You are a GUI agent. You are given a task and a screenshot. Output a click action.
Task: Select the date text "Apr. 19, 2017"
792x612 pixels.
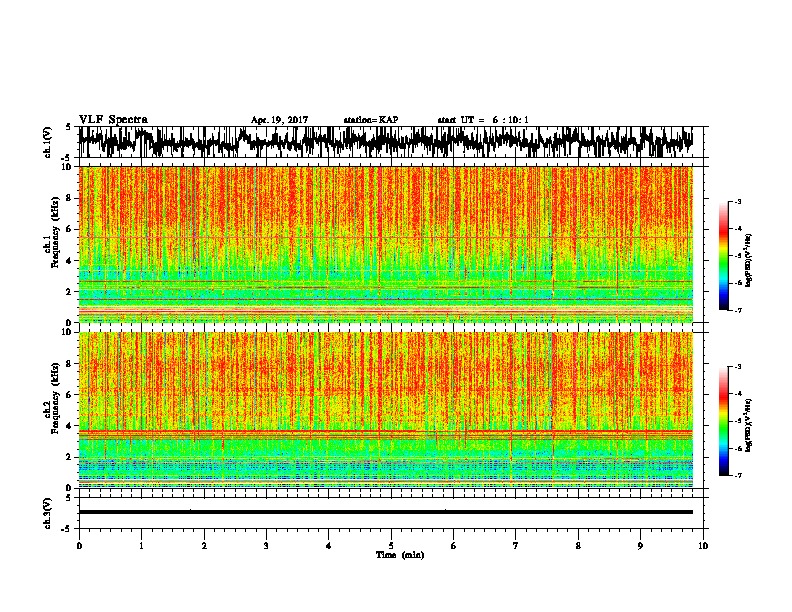click(279, 120)
